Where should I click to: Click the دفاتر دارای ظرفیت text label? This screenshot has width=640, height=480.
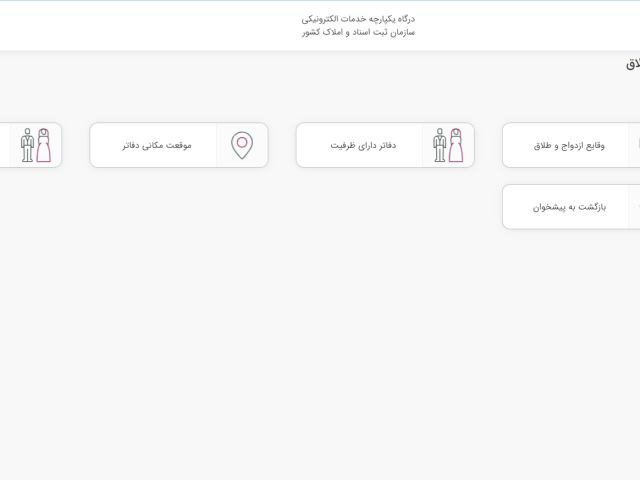pyautogui.click(x=363, y=145)
